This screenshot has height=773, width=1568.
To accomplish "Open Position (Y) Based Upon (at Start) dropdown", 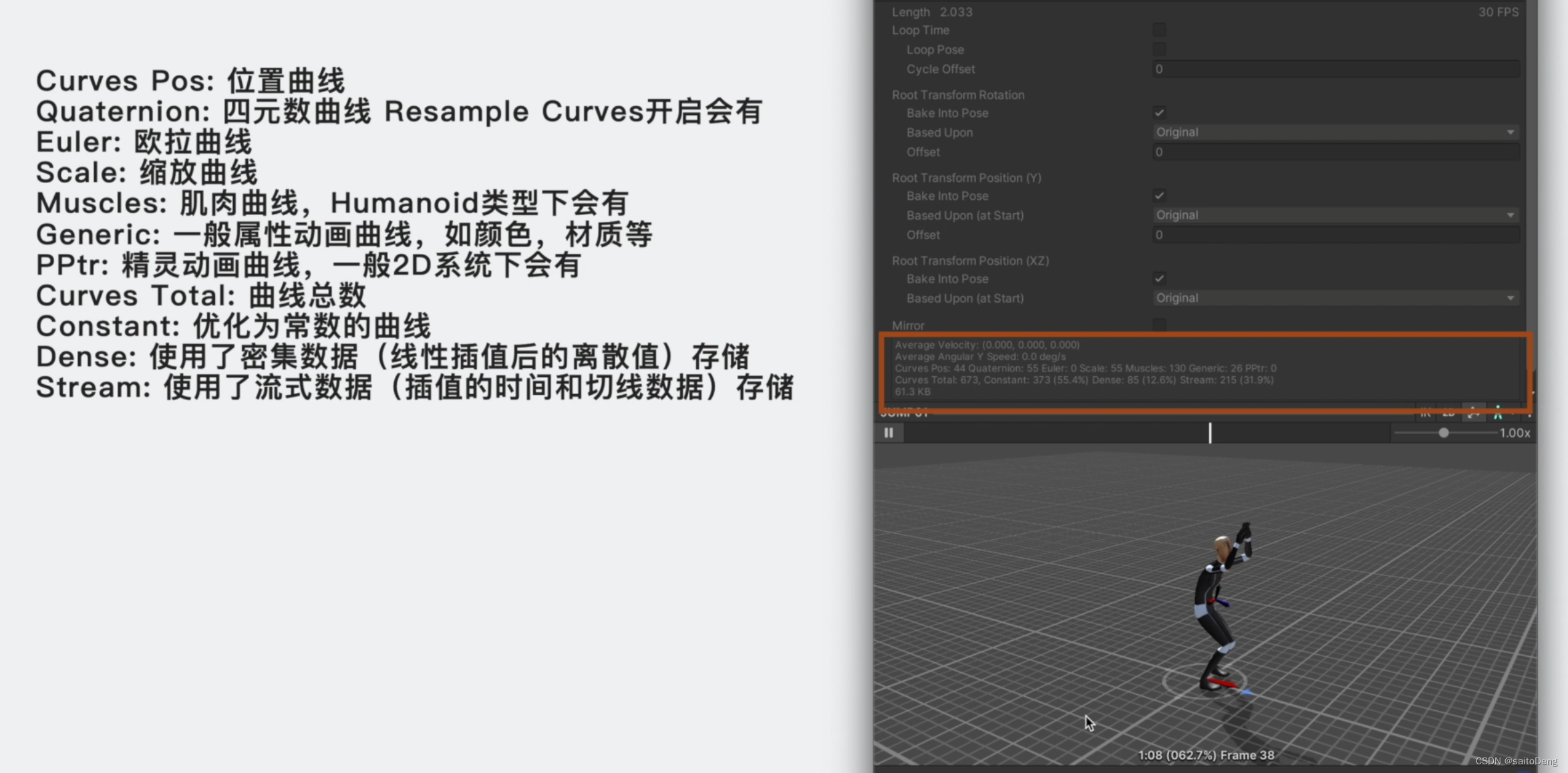I will coord(1335,215).
